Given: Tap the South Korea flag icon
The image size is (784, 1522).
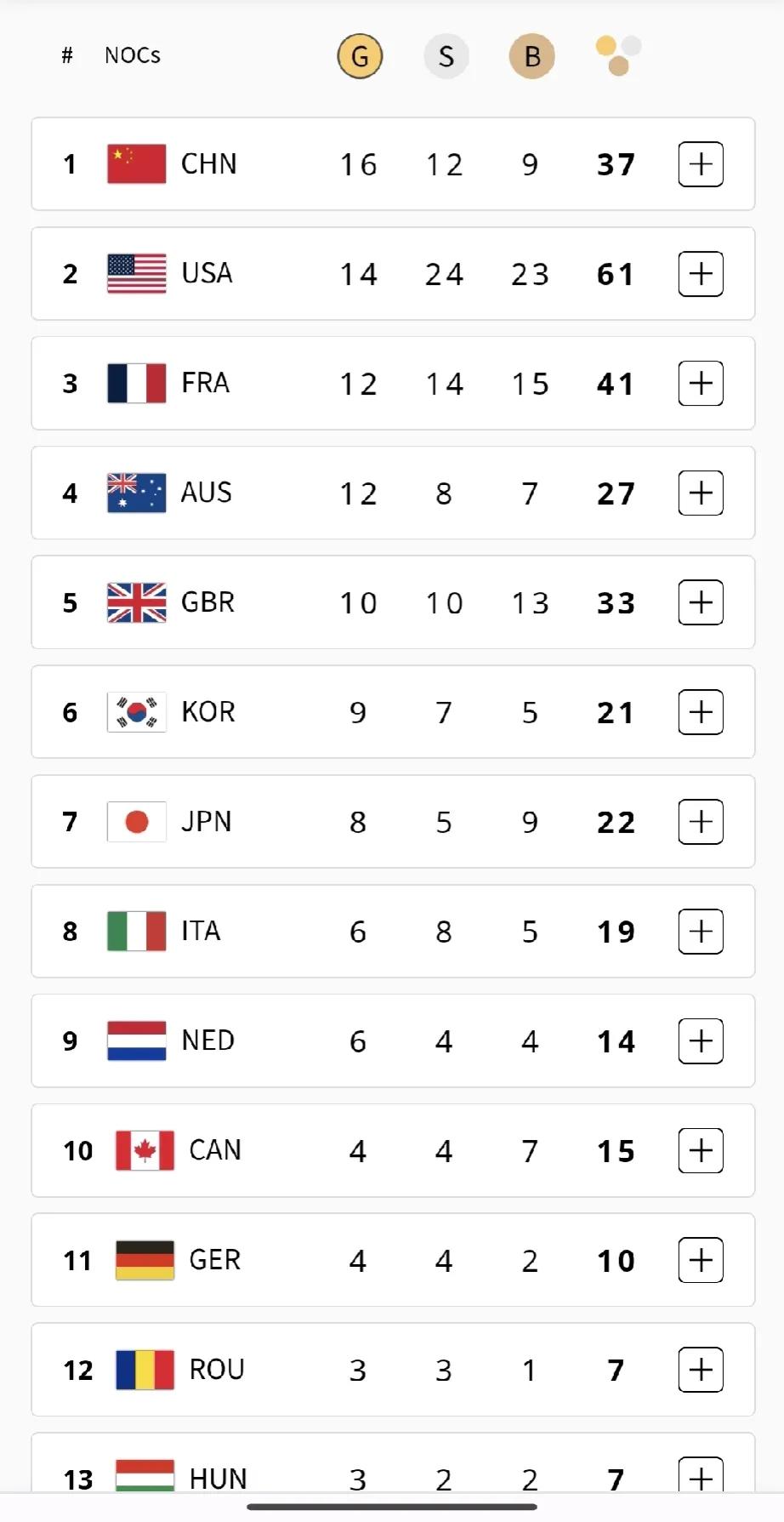Looking at the screenshot, I should click(x=137, y=712).
